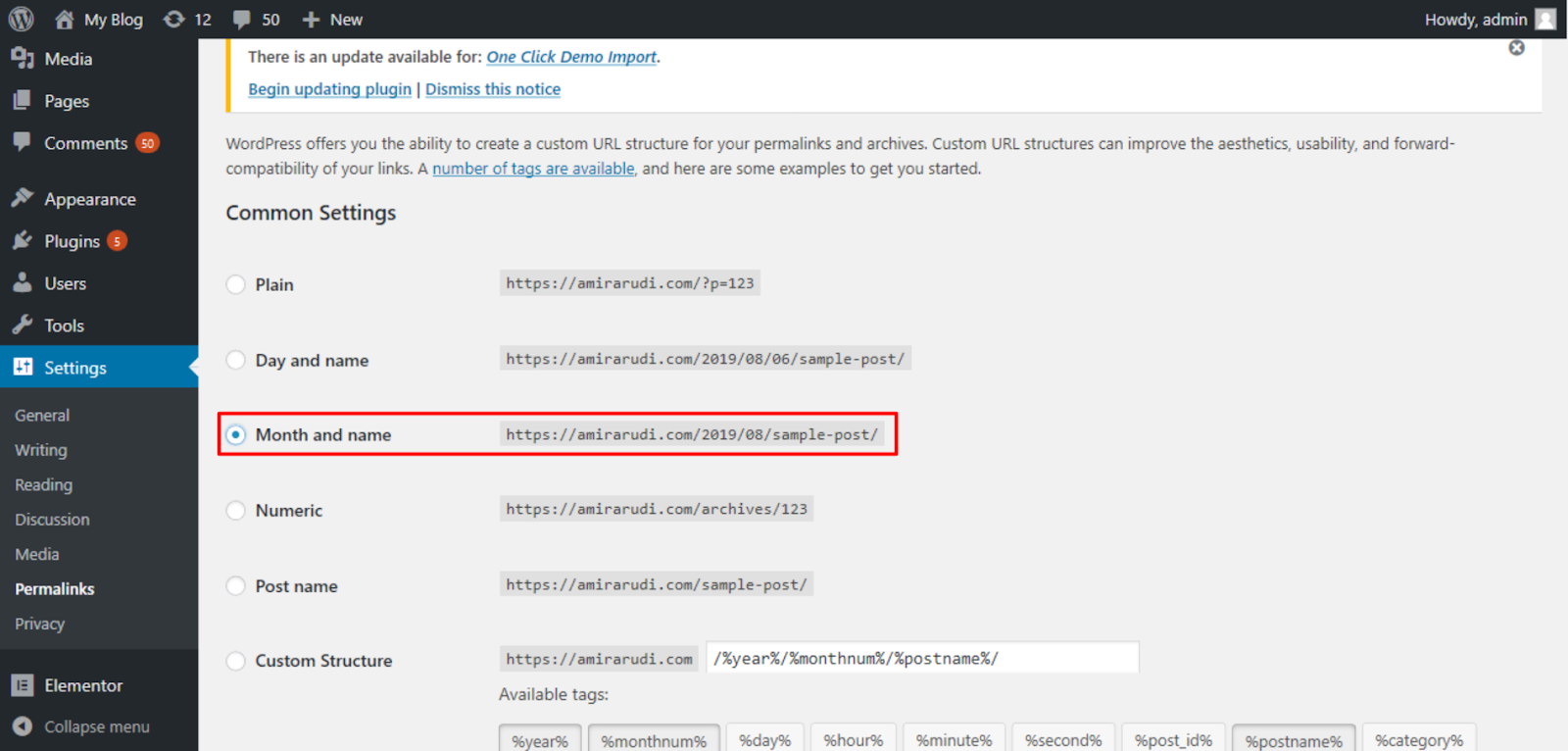Screen dimensions: 1568x751
Task: Select the Numeric permalink radio button
Action: (236, 511)
